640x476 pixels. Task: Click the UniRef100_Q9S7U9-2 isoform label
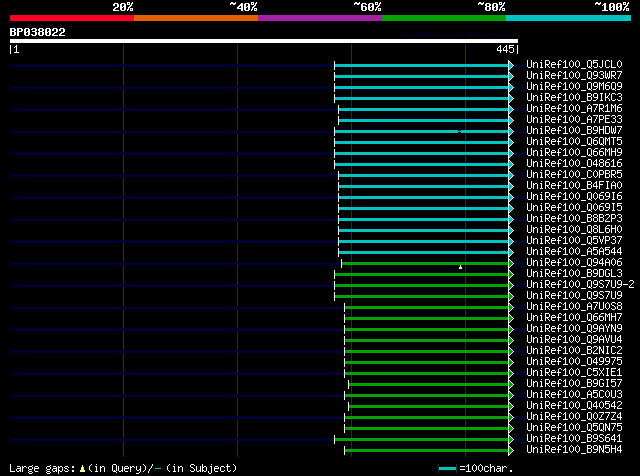pyautogui.click(x=580, y=285)
